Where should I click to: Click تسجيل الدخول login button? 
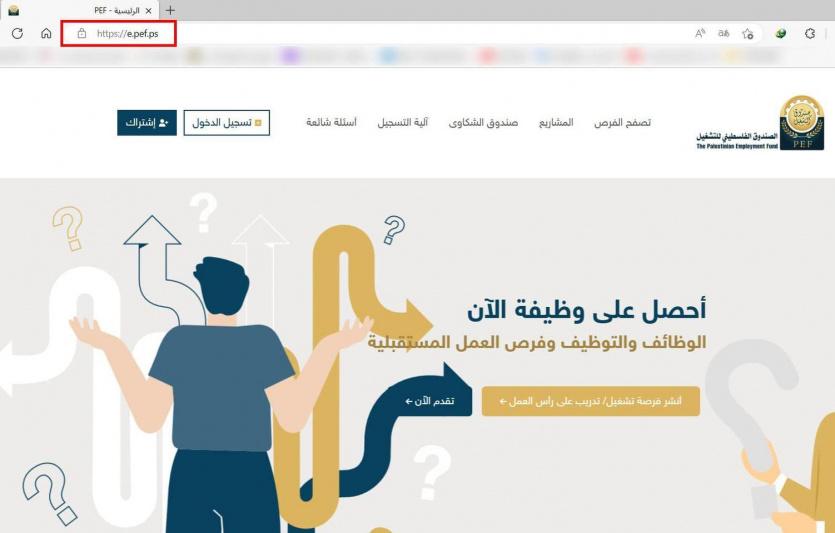click(x=227, y=123)
